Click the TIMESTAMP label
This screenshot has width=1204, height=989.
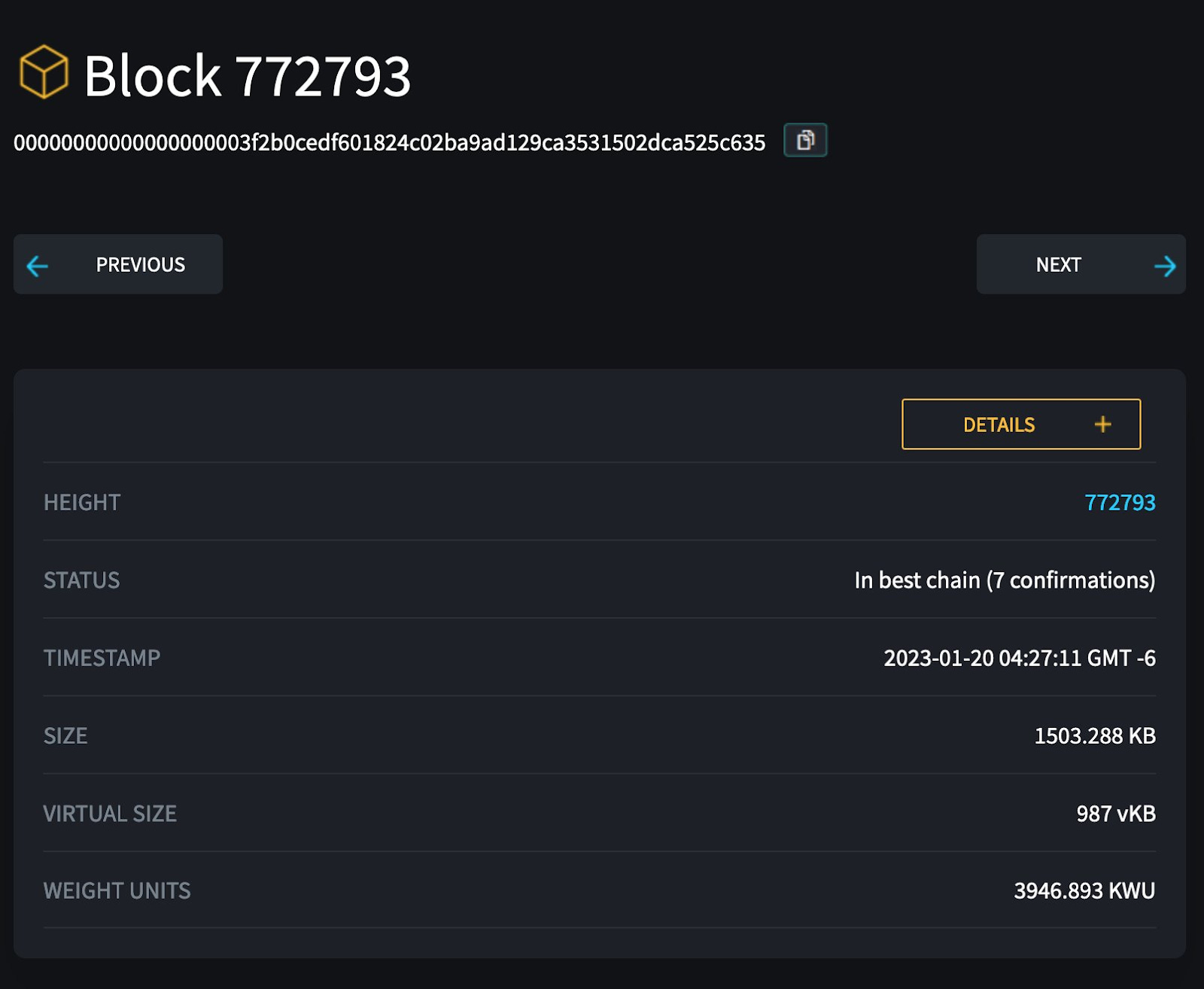[x=102, y=658]
